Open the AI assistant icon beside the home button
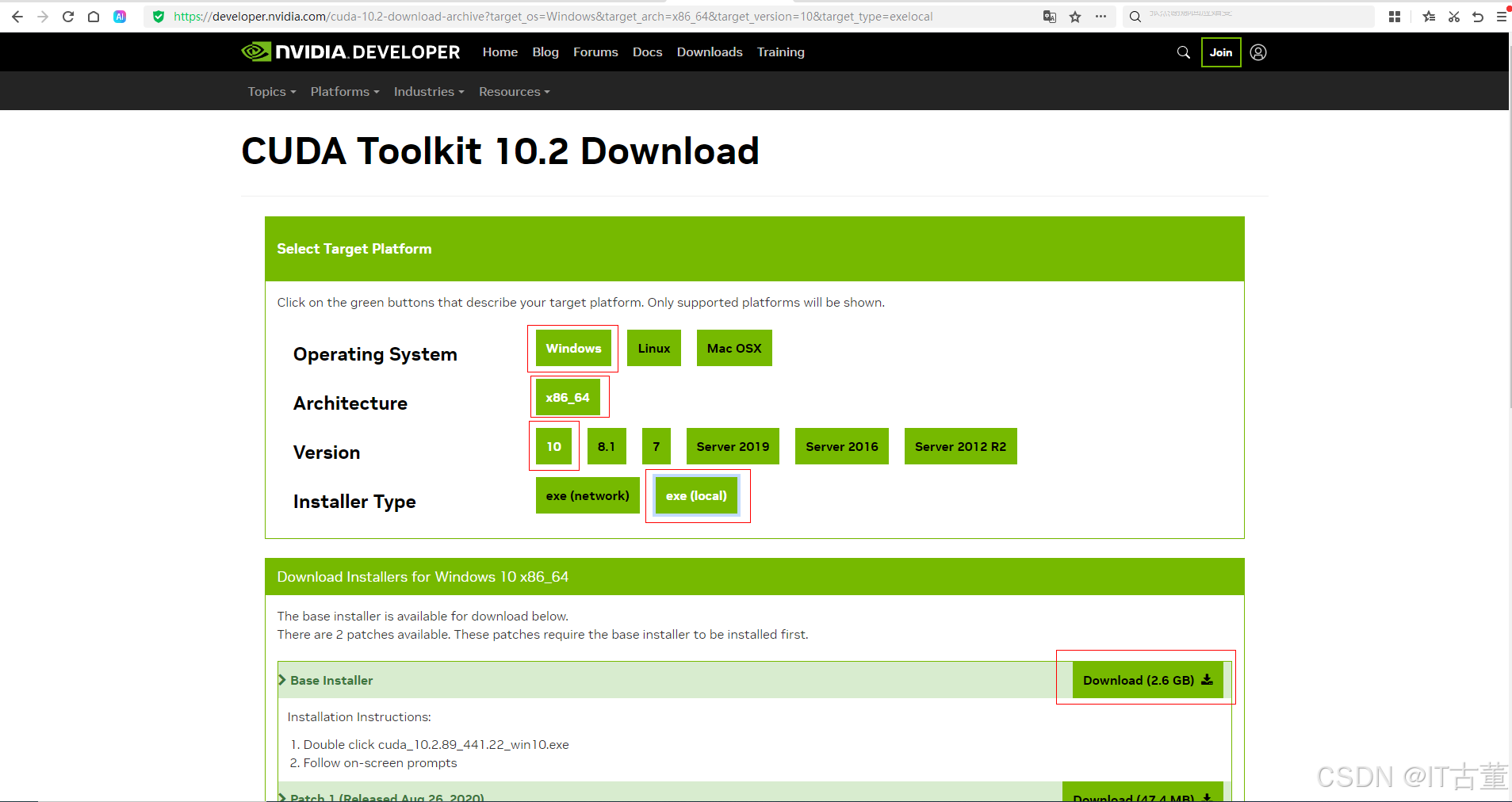The height and width of the screenshot is (802, 1512). click(120, 17)
